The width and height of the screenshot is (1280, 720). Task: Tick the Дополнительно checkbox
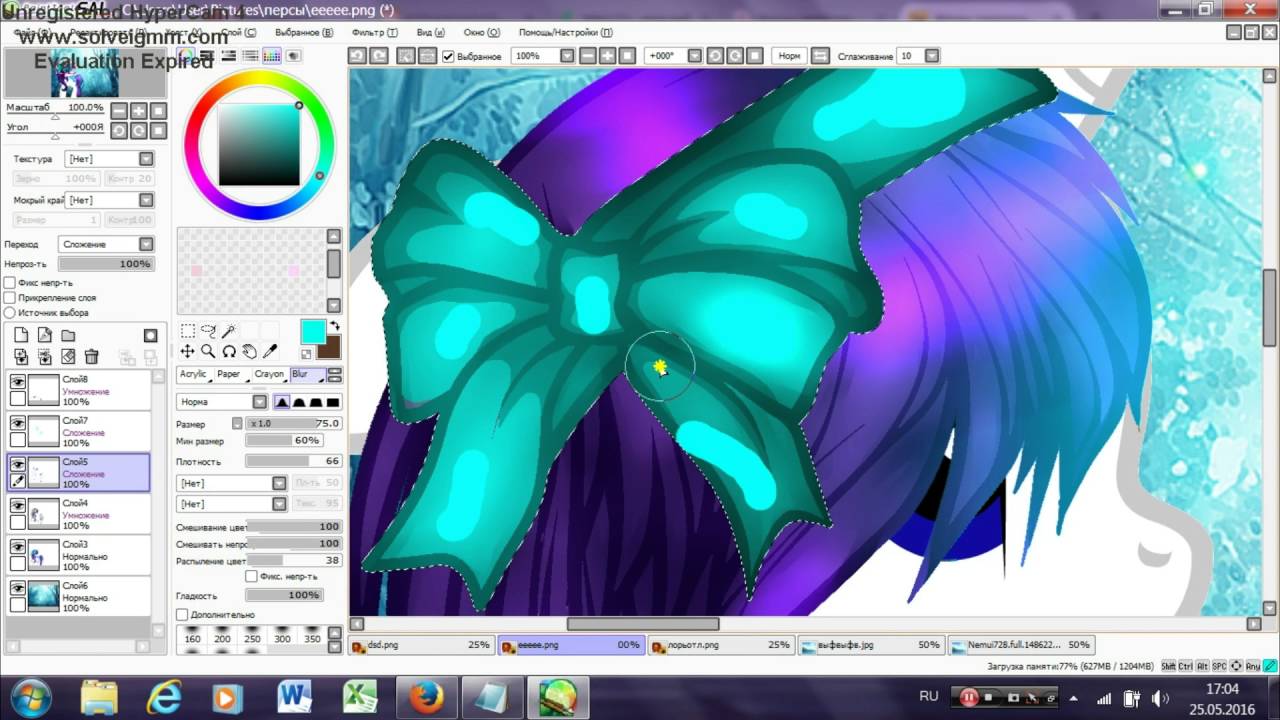[x=182, y=615]
